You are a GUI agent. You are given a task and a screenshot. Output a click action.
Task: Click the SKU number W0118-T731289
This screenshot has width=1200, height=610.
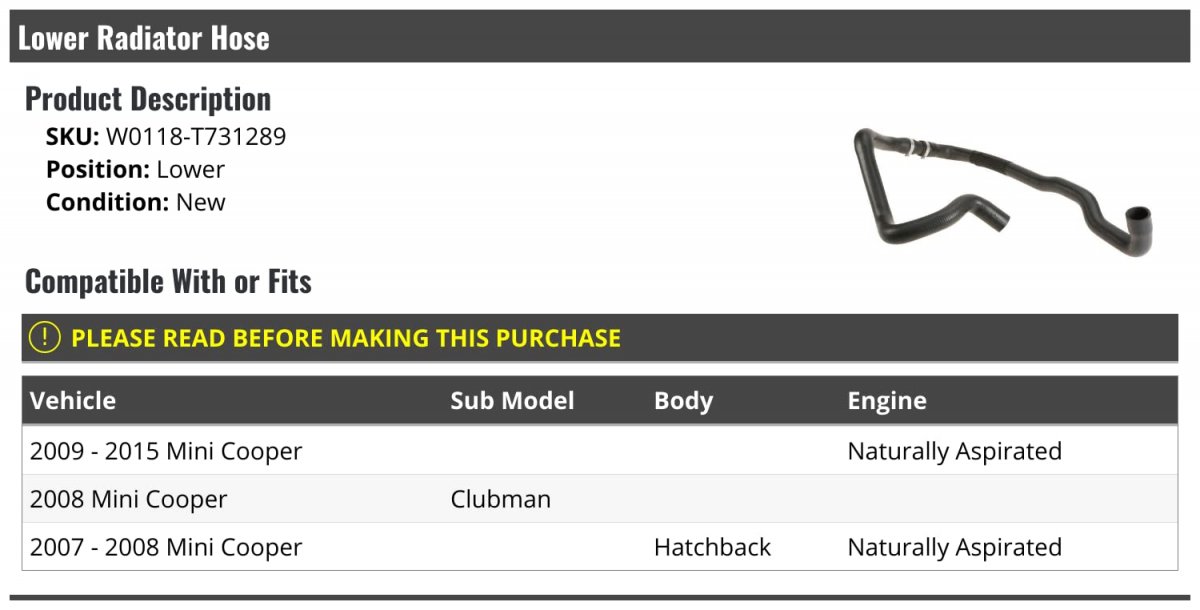pyautogui.click(x=196, y=137)
